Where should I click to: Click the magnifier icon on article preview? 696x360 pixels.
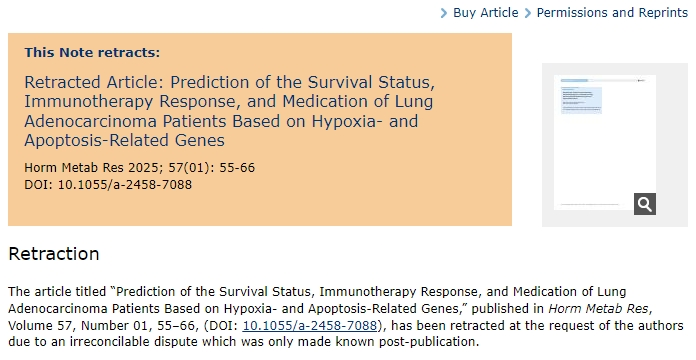click(x=645, y=204)
